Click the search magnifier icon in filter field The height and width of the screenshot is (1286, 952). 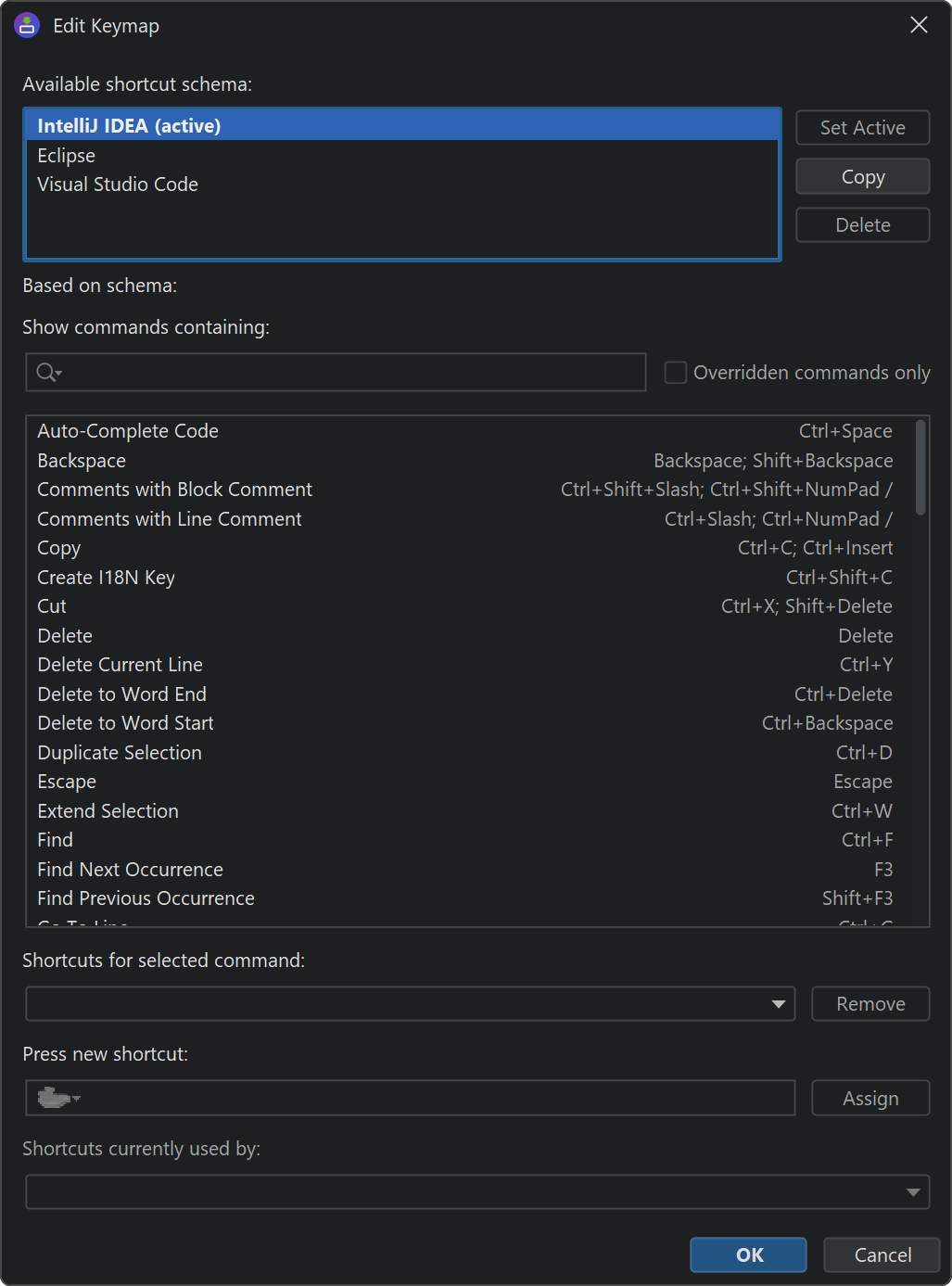click(47, 373)
